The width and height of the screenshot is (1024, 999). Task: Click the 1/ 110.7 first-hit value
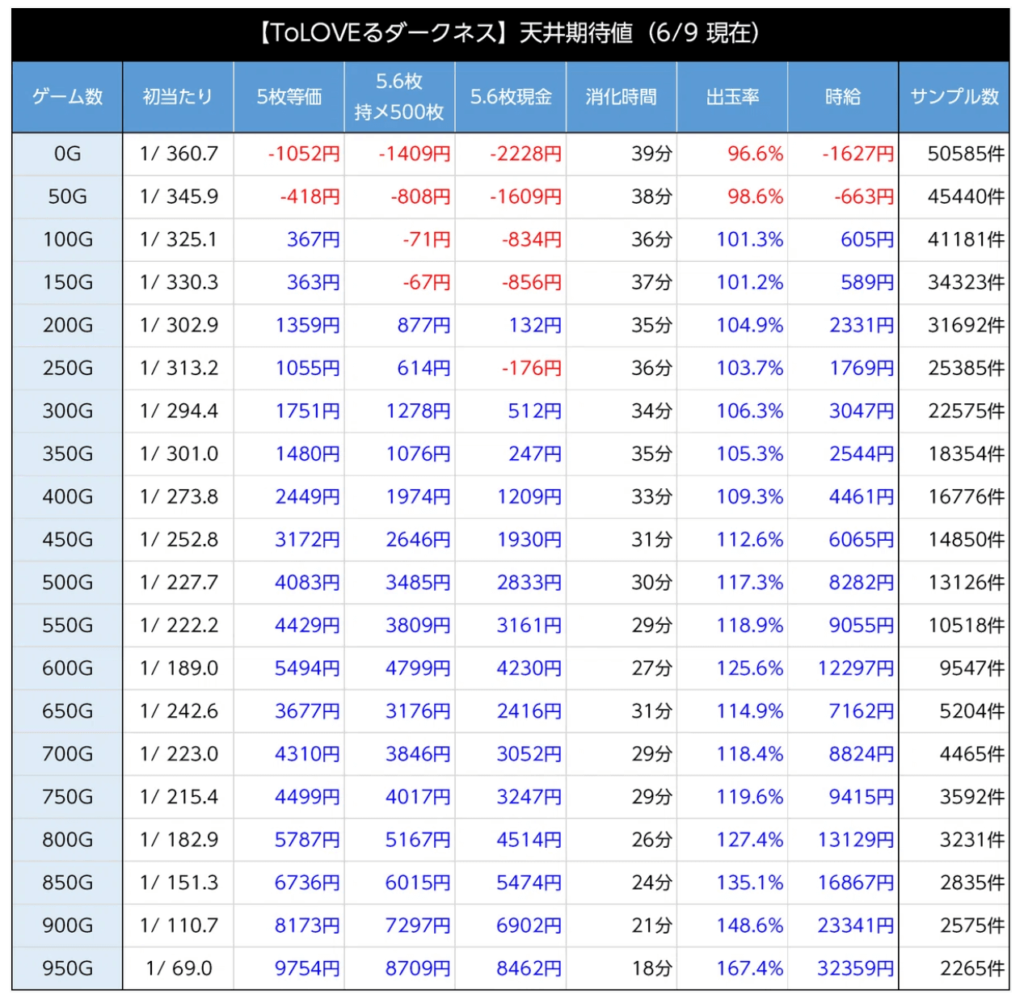pos(178,925)
